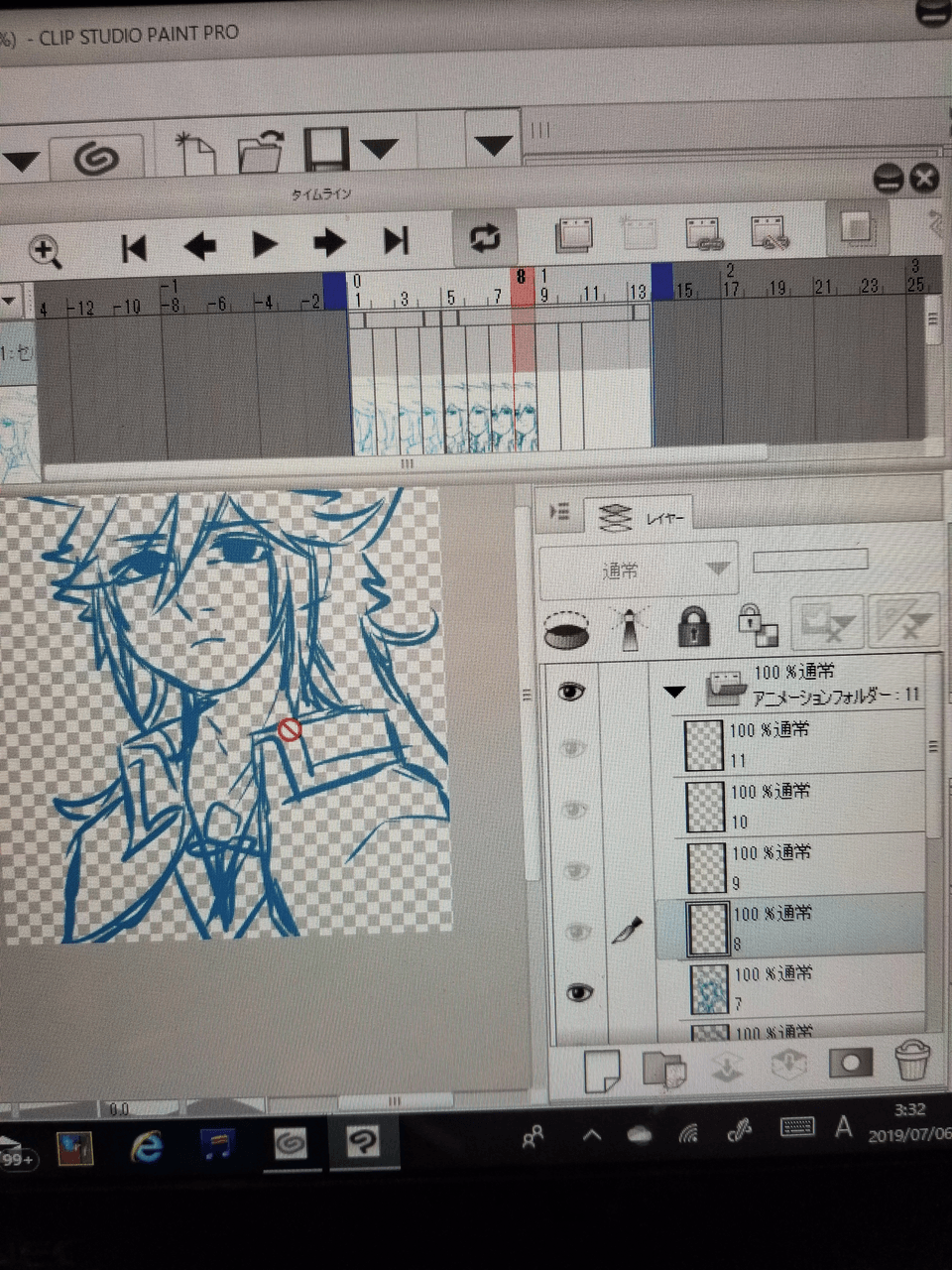Create new document from top toolbar

point(195,153)
